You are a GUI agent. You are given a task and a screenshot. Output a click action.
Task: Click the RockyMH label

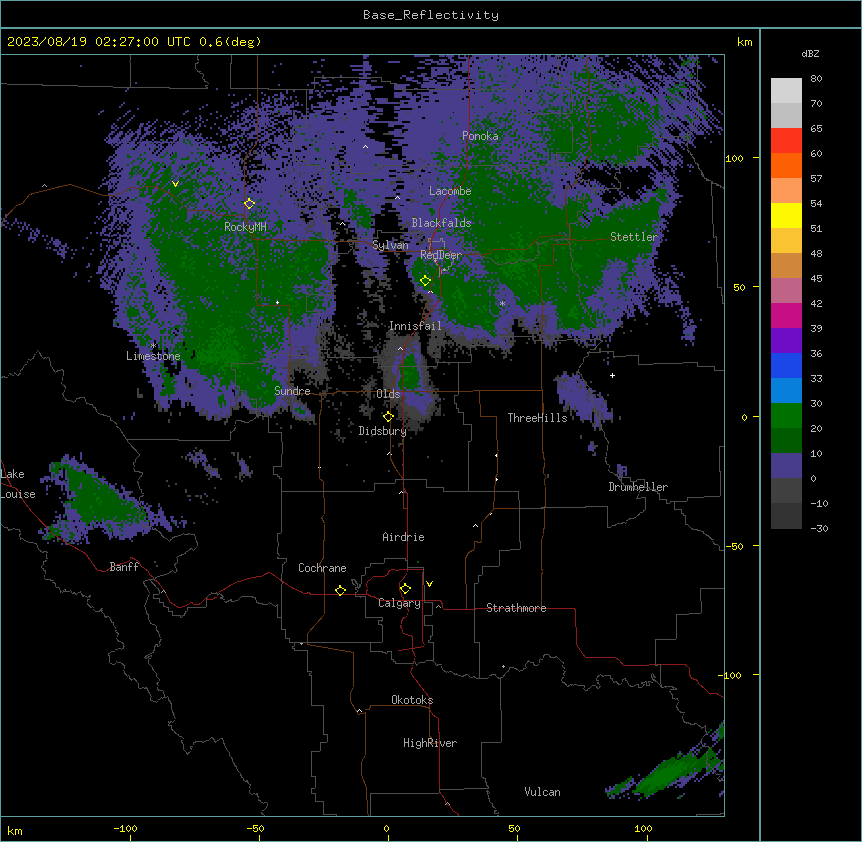tap(245, 227)
